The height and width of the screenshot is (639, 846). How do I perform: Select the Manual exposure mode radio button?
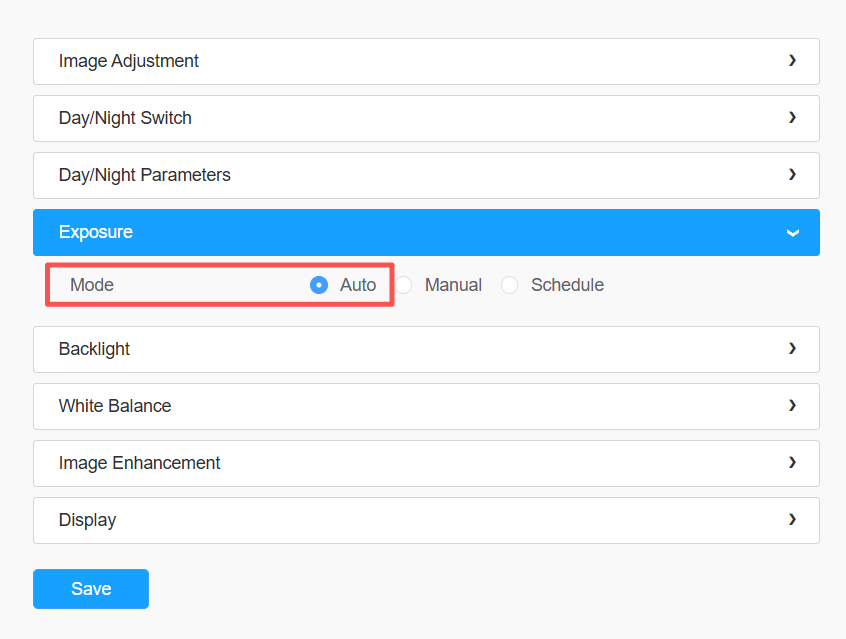[404, 284]
